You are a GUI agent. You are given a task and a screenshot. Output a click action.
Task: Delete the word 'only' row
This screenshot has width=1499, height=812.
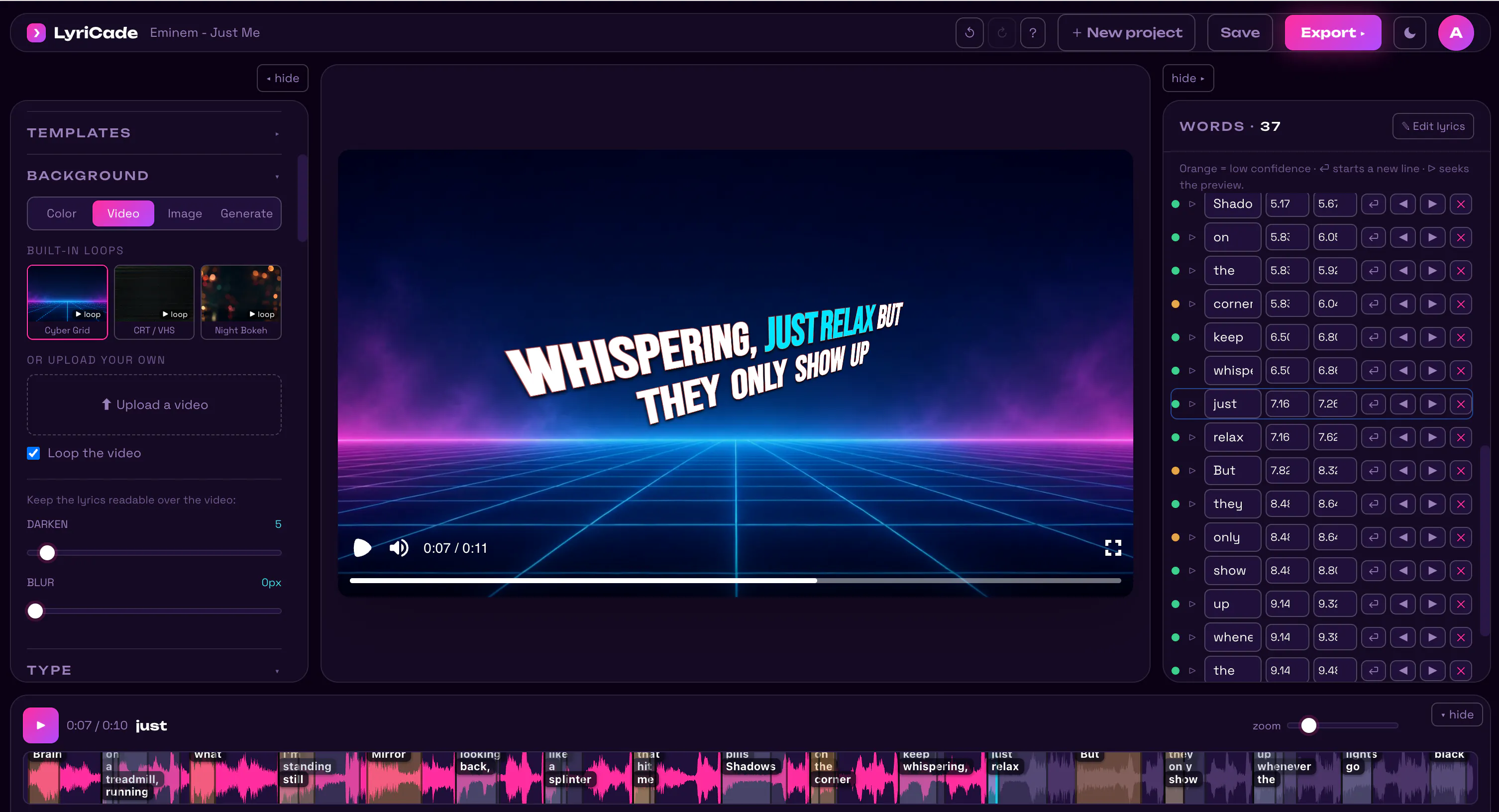point(1461,537)
